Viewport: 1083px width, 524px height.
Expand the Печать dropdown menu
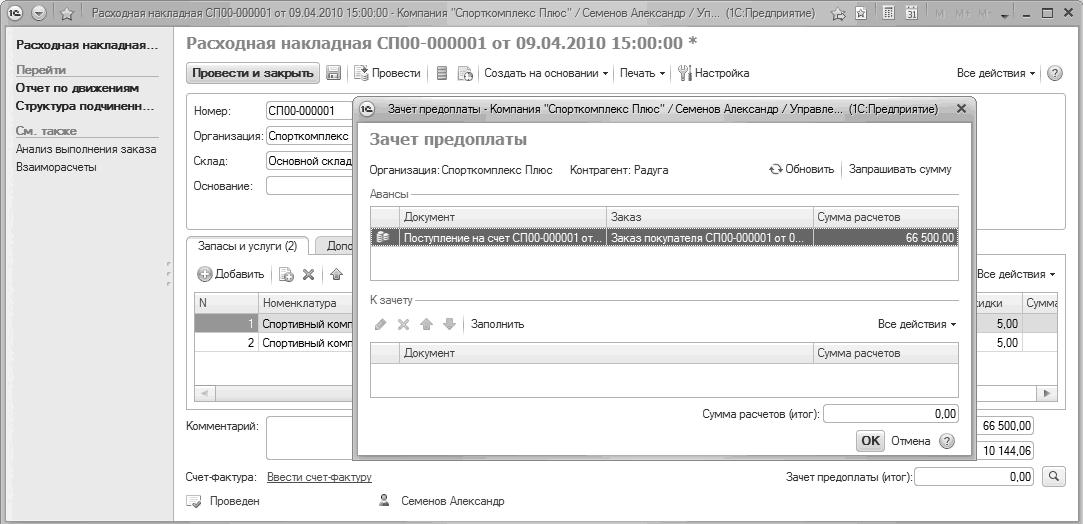pos(642,73)
